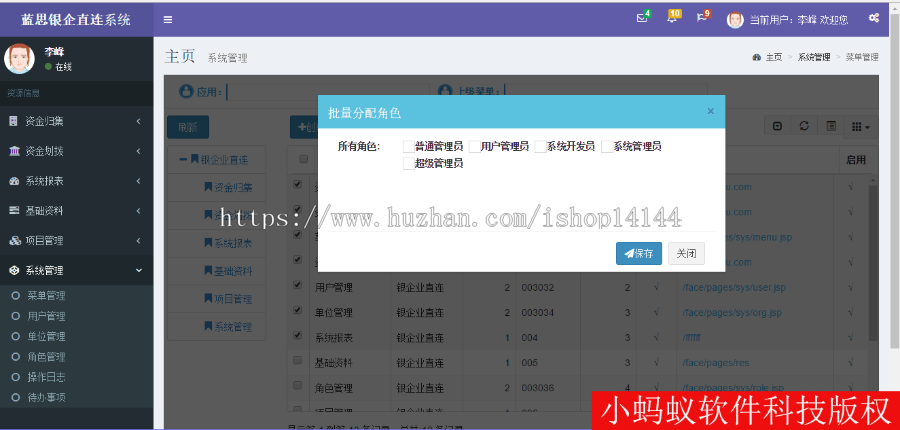This screenshot has height=430, width=900.
Task: Click the 李峰 profile picture in sidebar
Action: [x=20, y=59]
